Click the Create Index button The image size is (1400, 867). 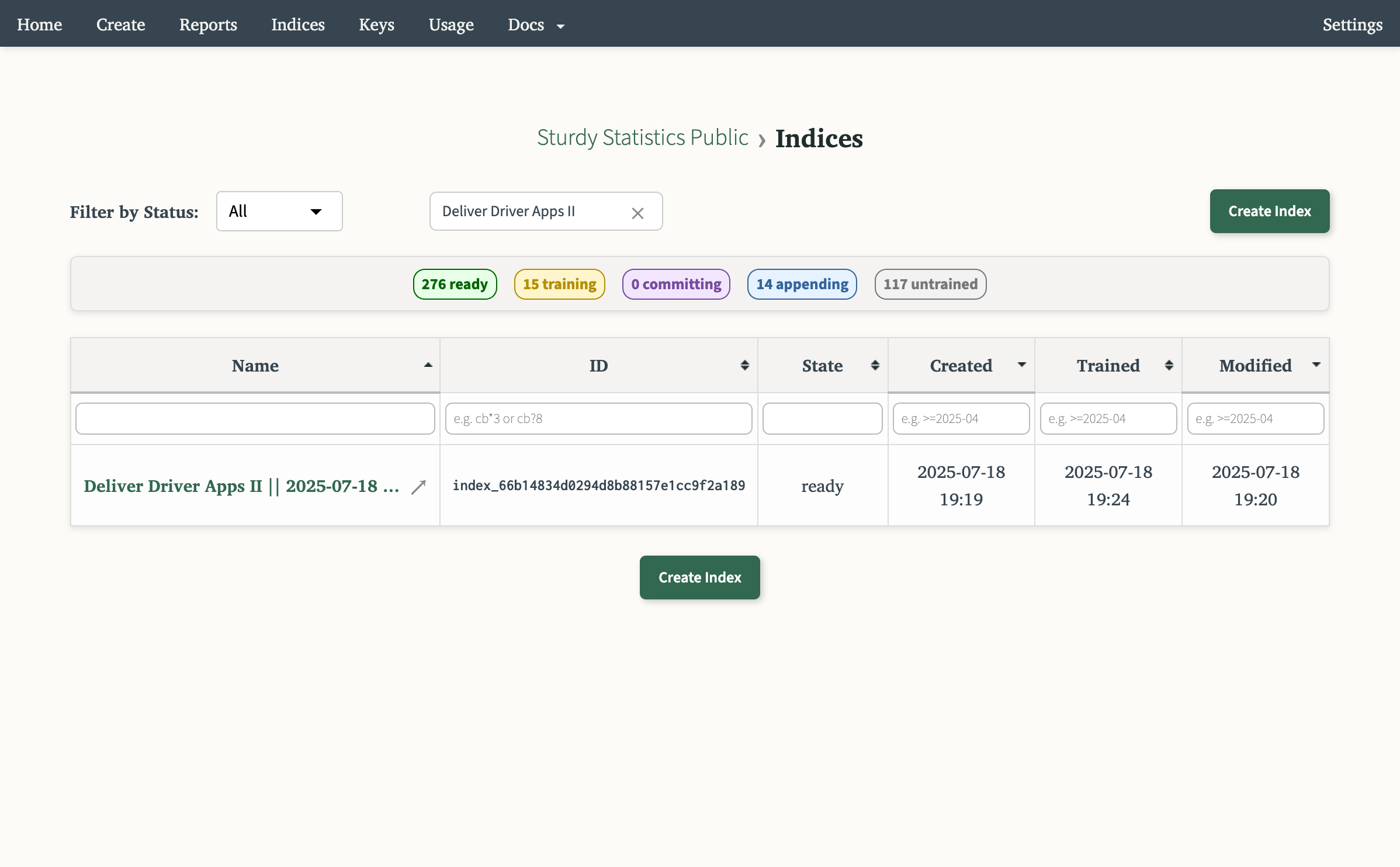[1269, 211]
